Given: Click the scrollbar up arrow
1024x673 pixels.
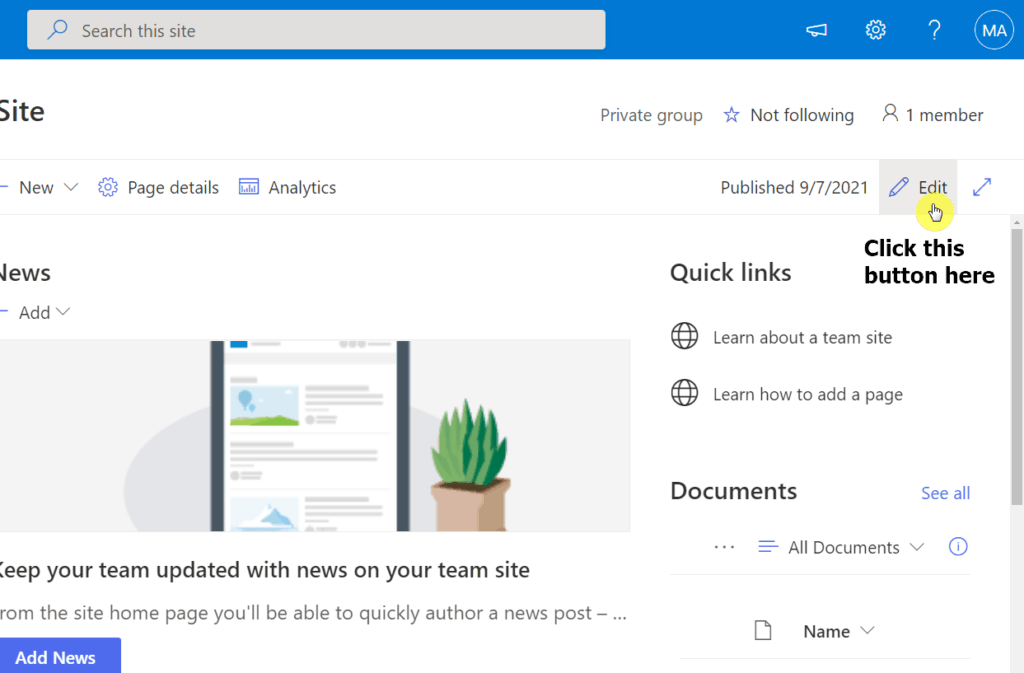Looking at the screenshot, I should (x=1017, y=222).
